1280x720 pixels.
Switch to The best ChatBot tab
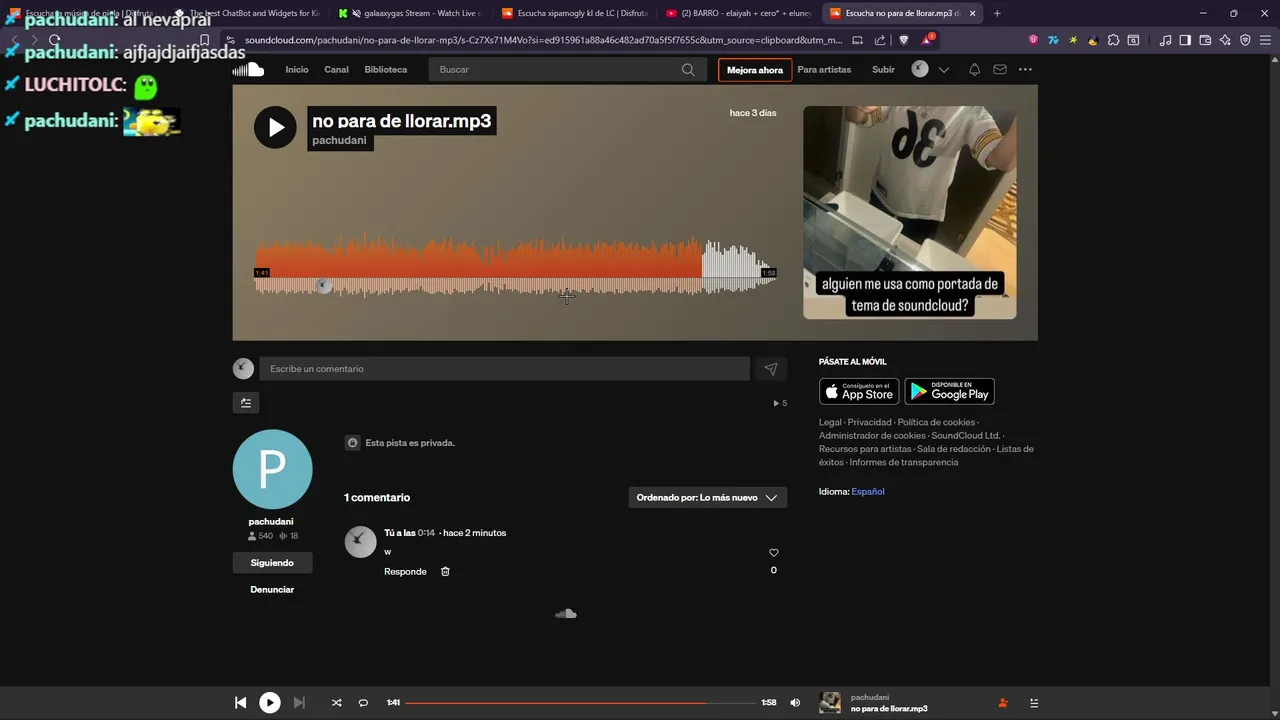(x=245, y=13)
